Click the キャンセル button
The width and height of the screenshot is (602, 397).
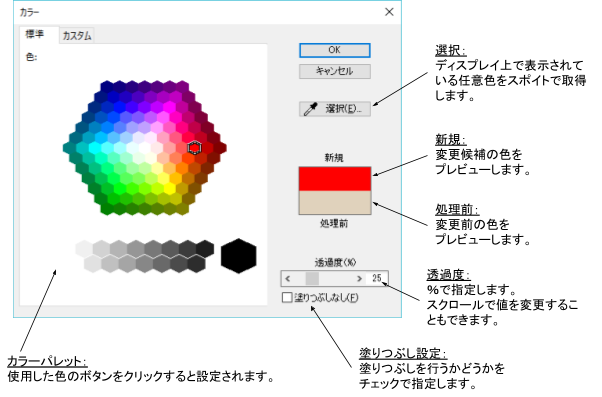334,71
